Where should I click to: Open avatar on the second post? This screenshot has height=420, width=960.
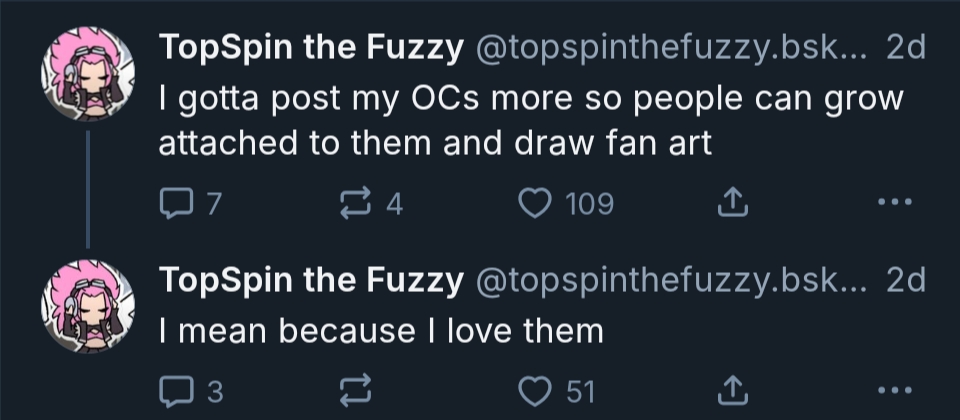tap(87, 307)
